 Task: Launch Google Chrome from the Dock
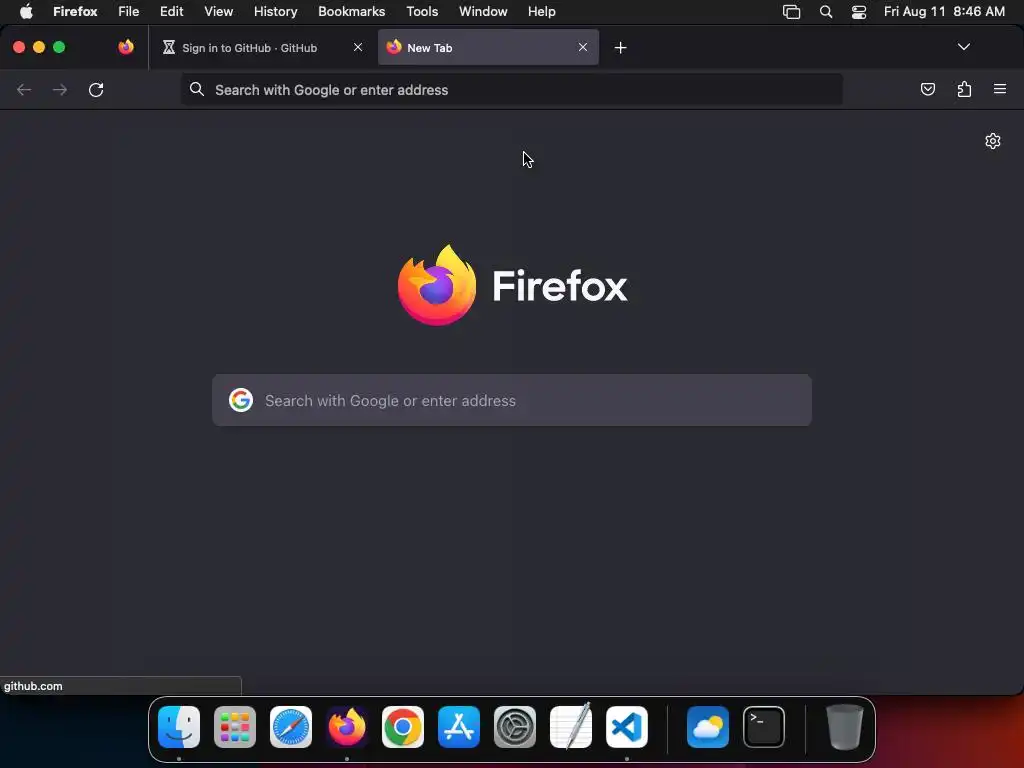pos(402,727)
